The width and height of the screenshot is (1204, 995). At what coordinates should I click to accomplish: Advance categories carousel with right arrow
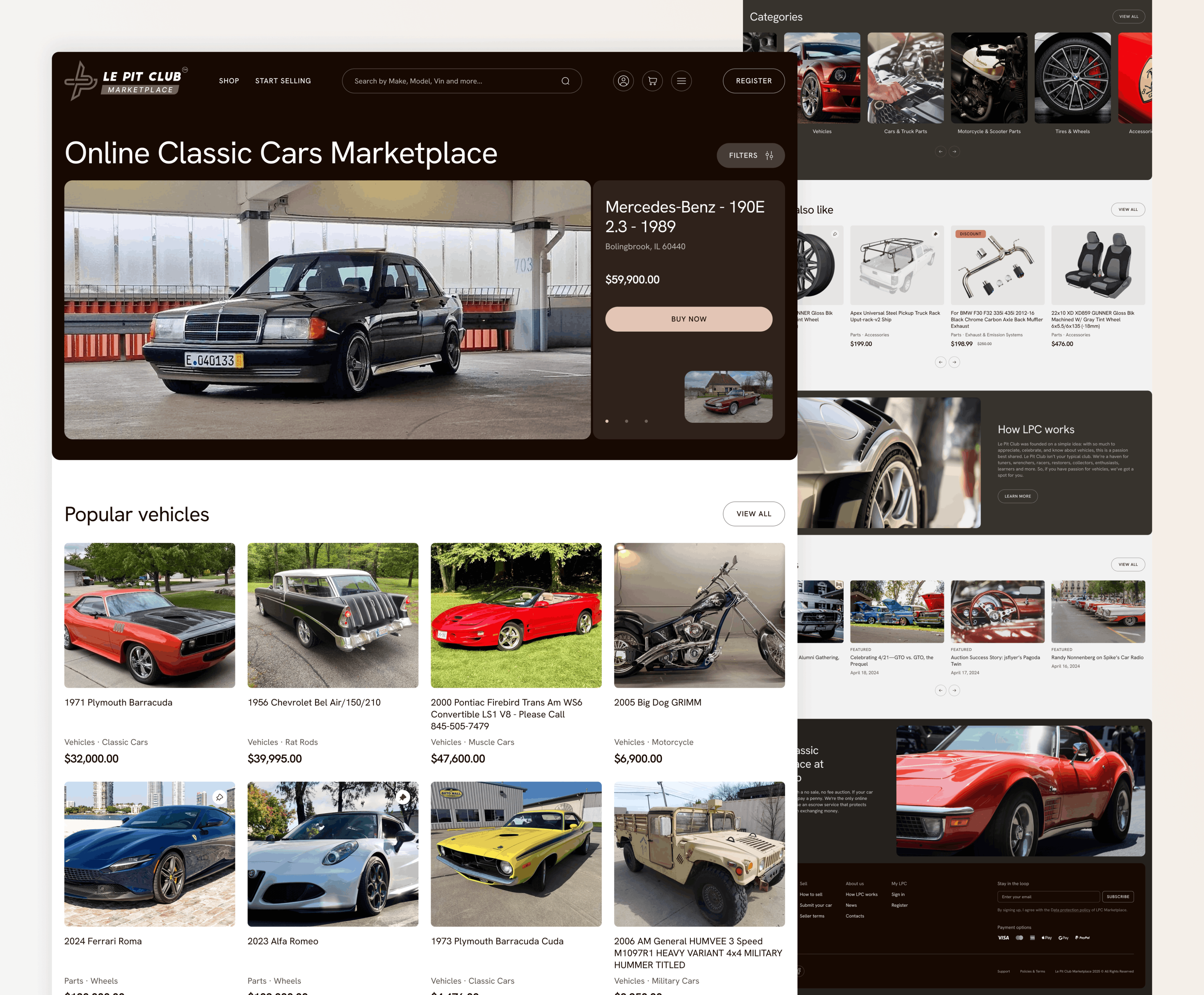click(x=954, y=151)
